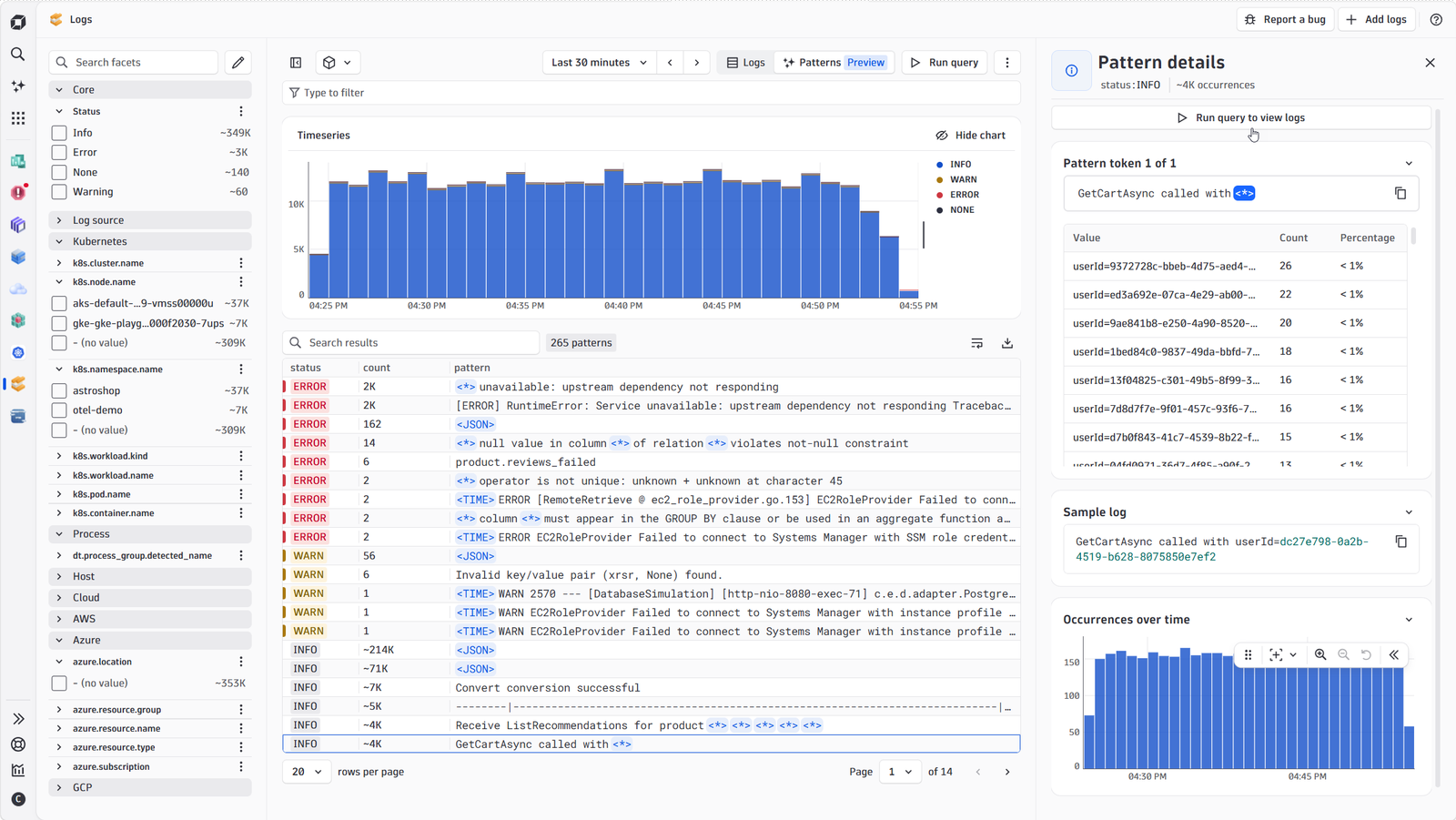Open the apps grid icon in sidebar
This screenshot has height=820, width=1456.
click(17, 118)
